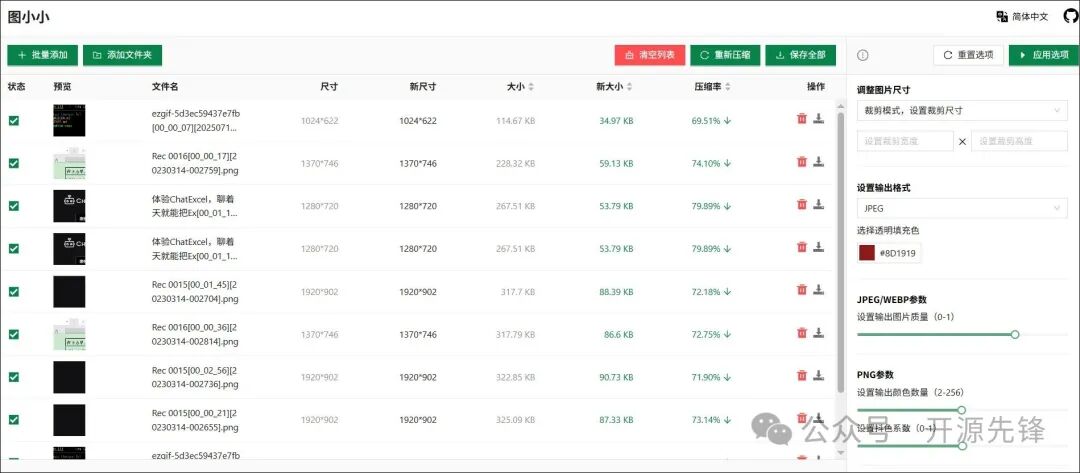The image size is (1080, 473).
Task: Focus the 设置裁剪高度 input field
Action: 1019,141
